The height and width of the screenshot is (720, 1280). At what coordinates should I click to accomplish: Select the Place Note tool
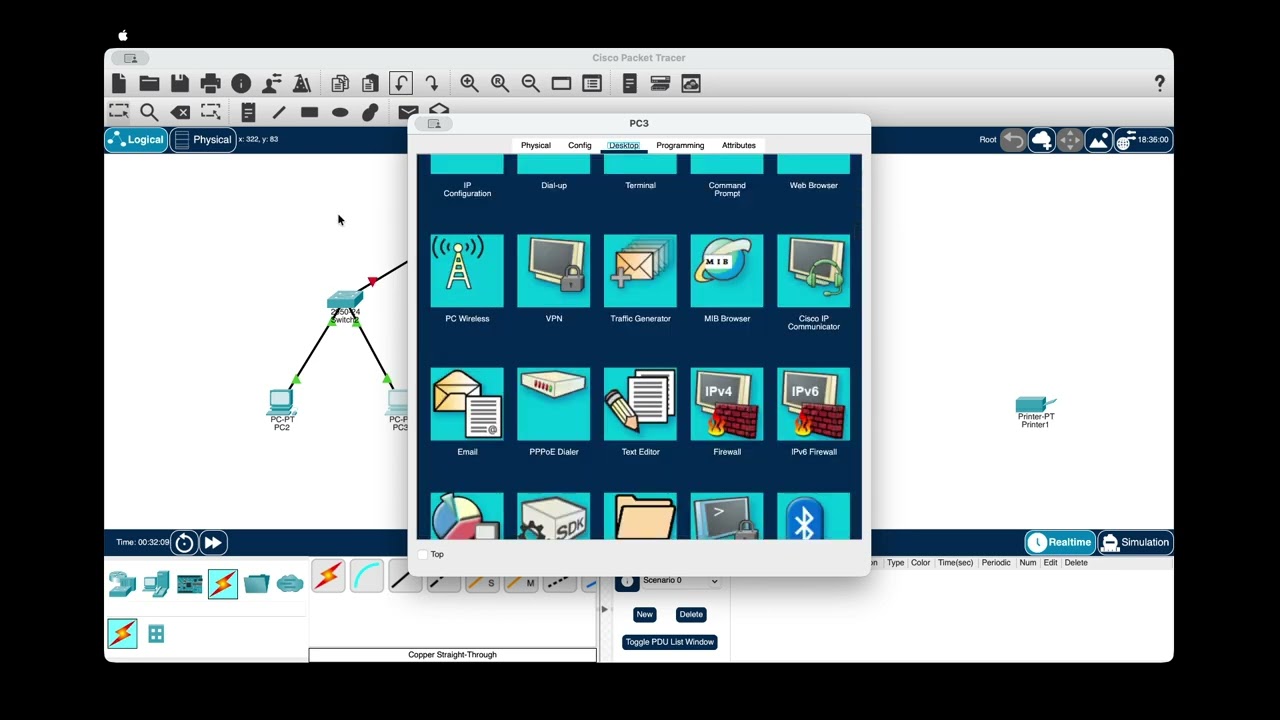248,112
